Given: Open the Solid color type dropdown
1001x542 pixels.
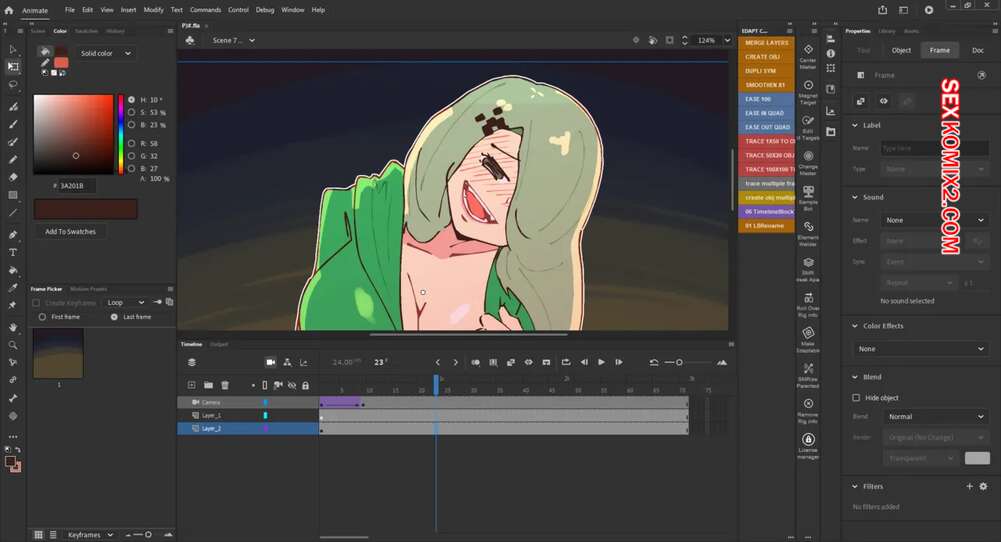Looking at the screenshot, I should point(106,53).
